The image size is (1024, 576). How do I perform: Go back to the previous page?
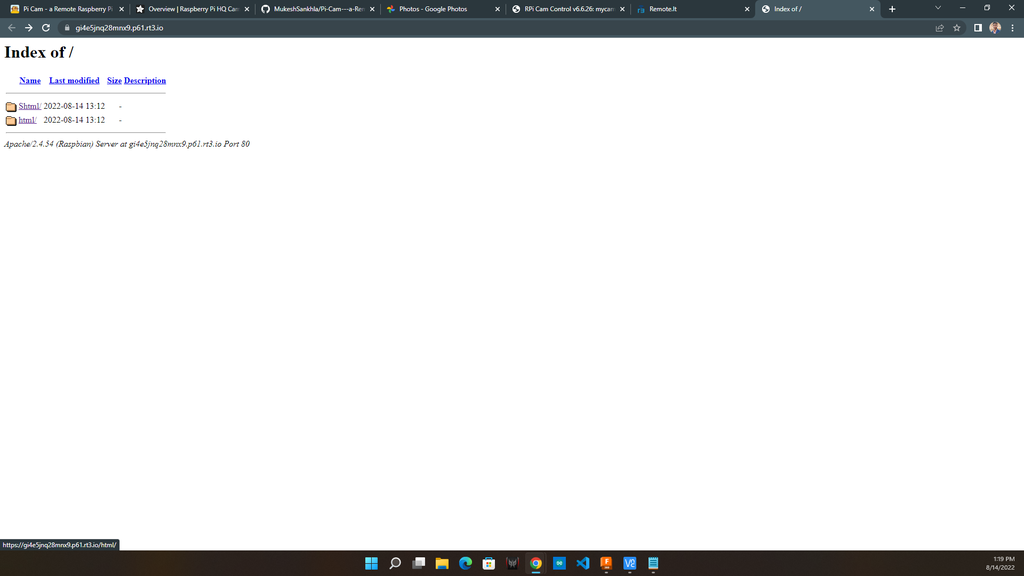pos(11,28)
